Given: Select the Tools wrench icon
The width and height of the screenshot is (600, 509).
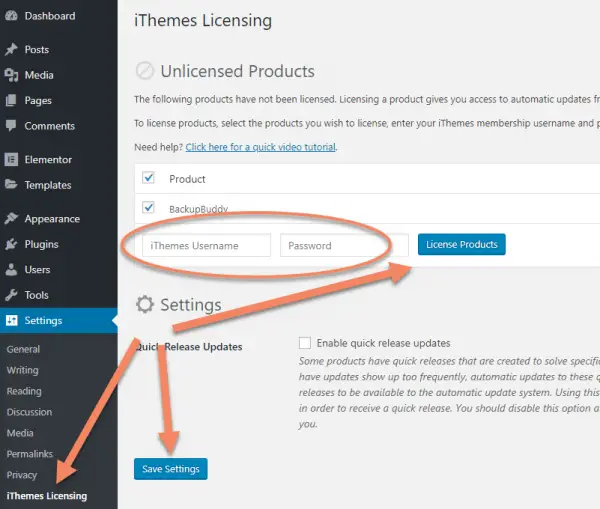Looking at the screenshot, I should [11, 295].
